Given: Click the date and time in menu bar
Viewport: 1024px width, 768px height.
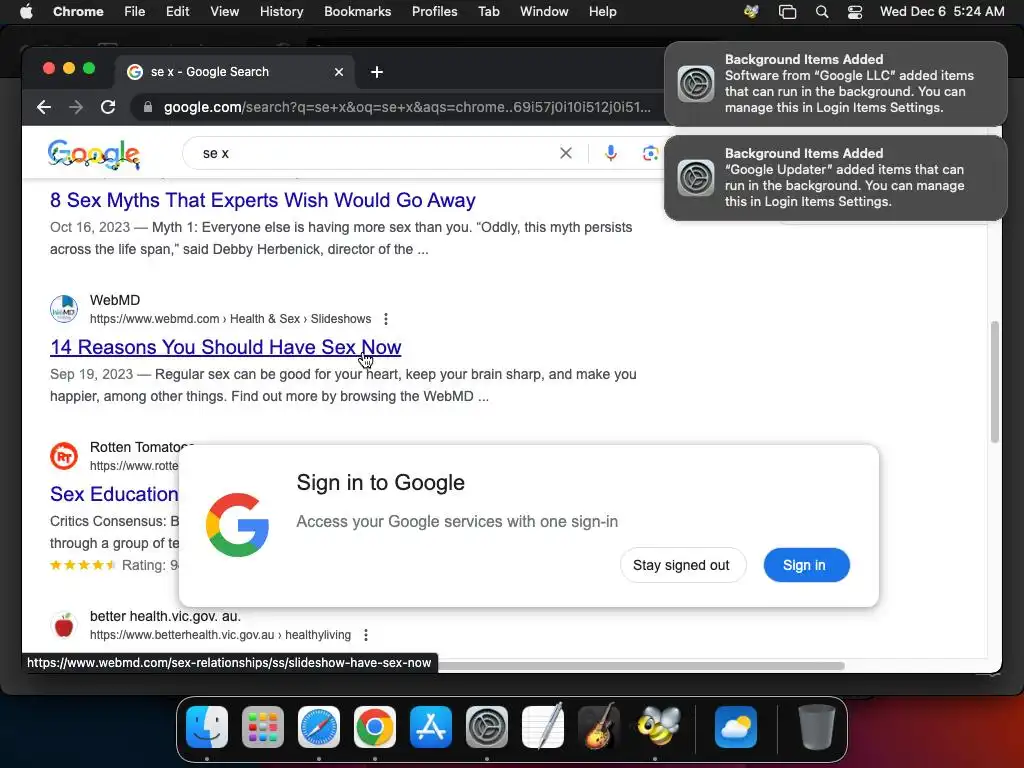Looking at the screenshot, I should 942,12.
